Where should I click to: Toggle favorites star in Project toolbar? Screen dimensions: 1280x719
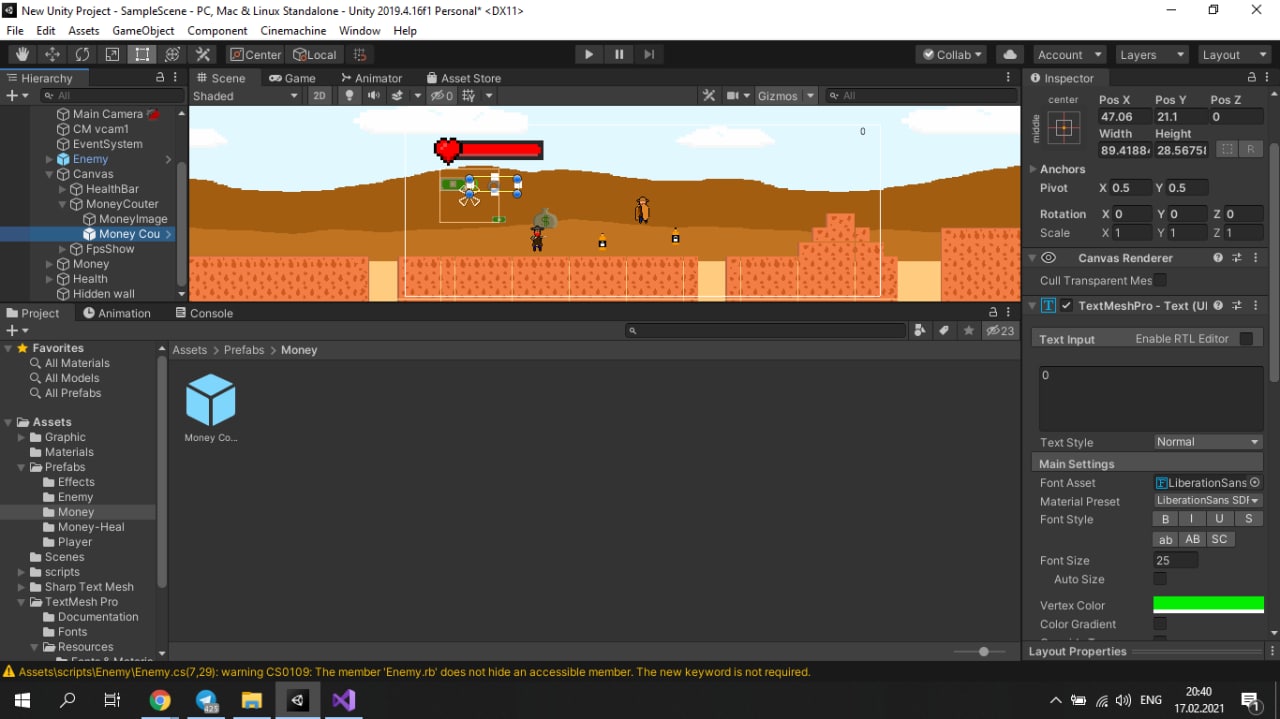click(968, 331)
